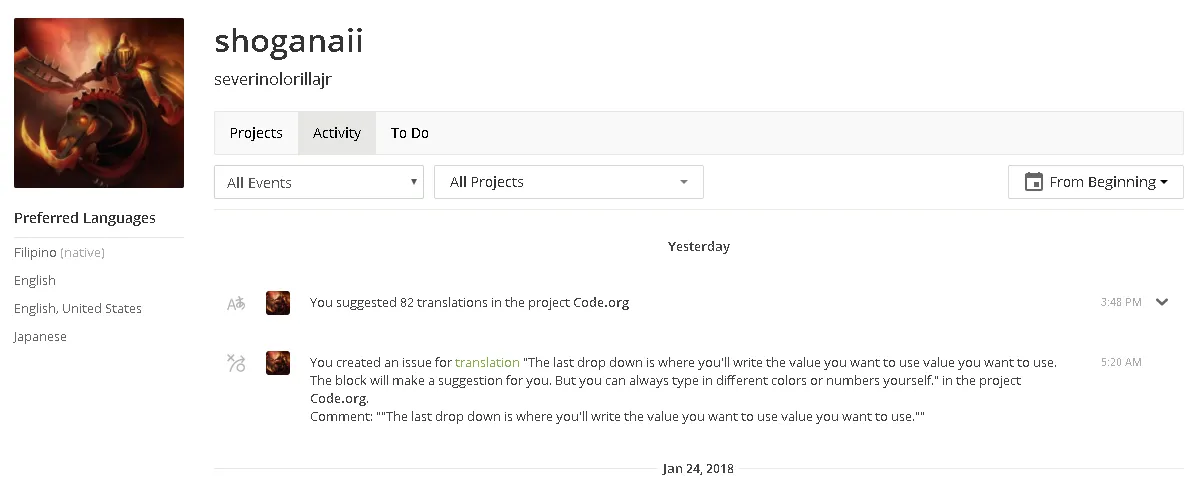
Task: Click the translation issue activity icon
Action: point(236,363)
